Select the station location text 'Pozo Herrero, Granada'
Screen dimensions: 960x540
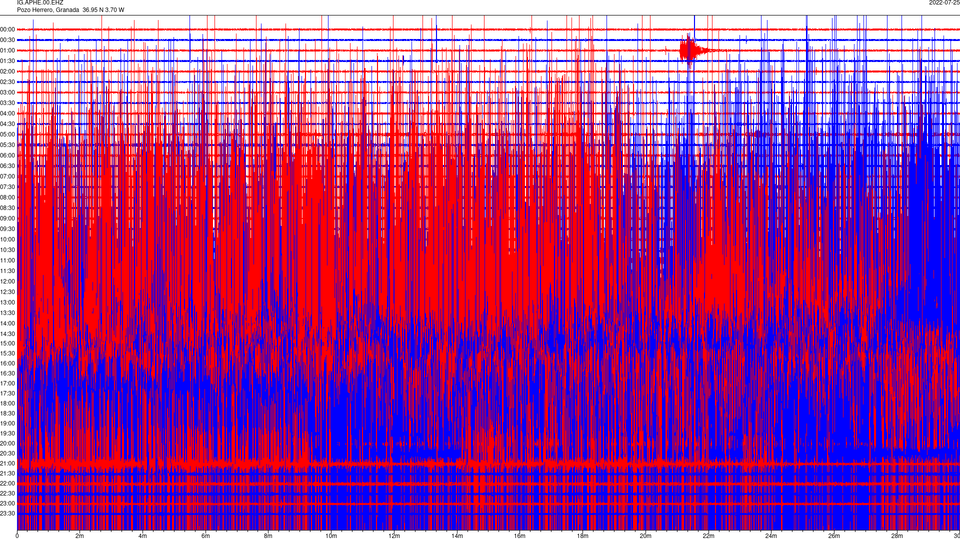click(x=48, y=10)
